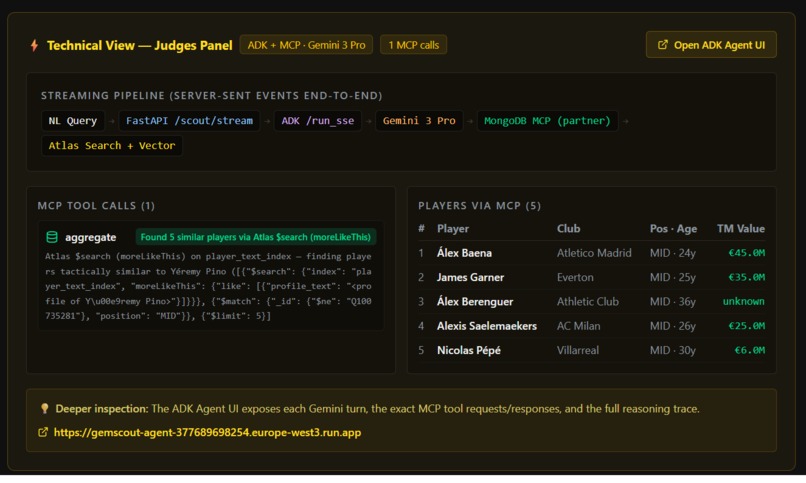The height and width of the screenshot is (483, 806).
Task: Click the 1 MCP calls badge
Action: pos(413,45)
